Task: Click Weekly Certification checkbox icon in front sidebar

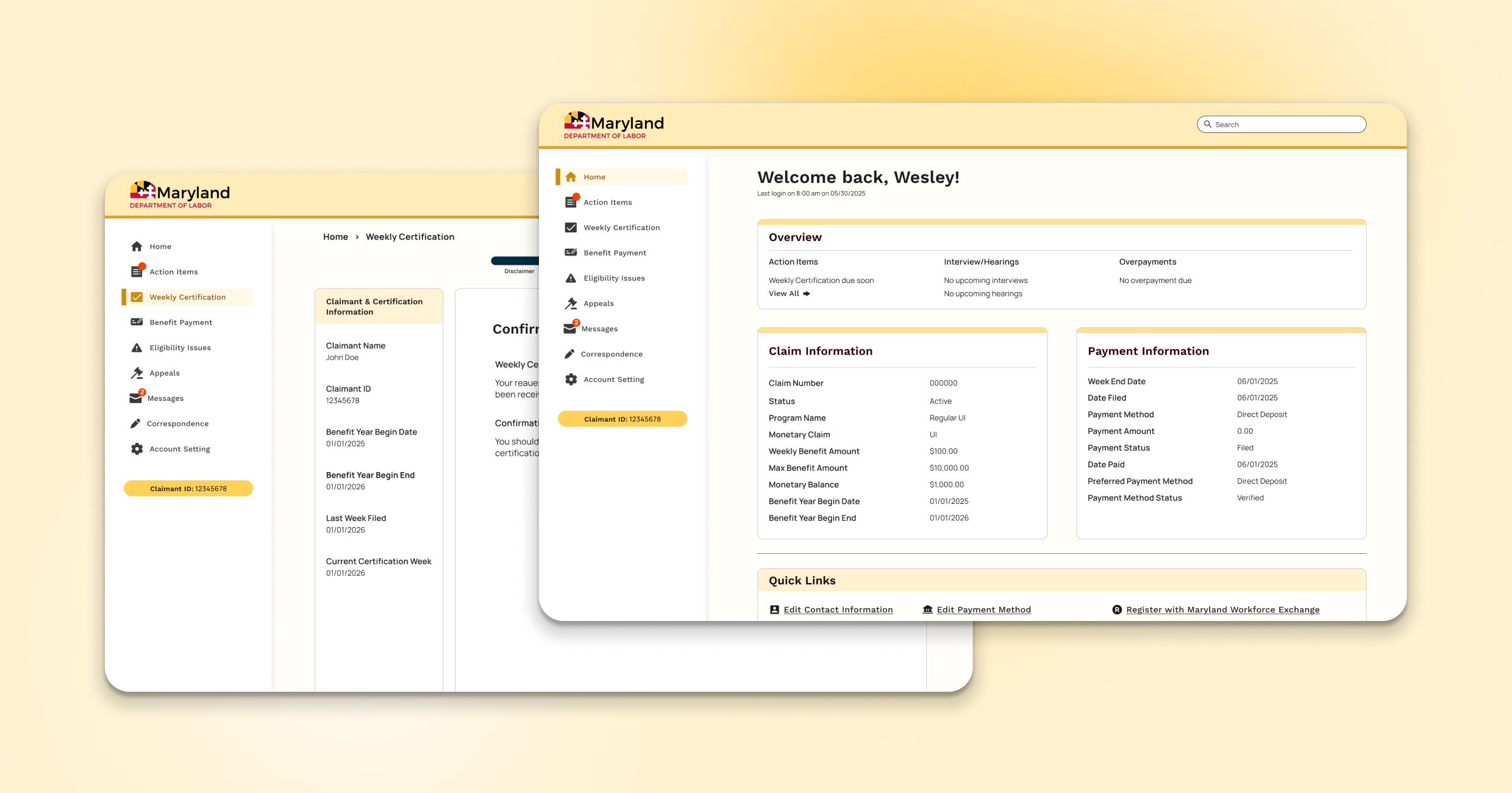Action: tap(571, 228)
